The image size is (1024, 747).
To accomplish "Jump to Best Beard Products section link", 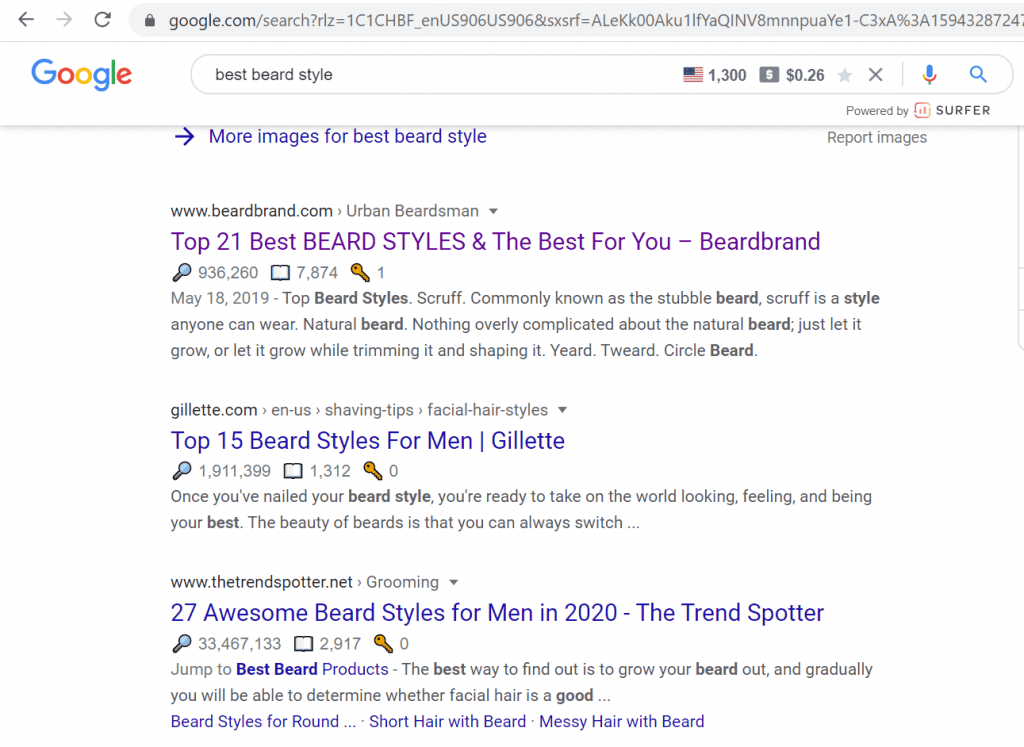I will (312, 669).
